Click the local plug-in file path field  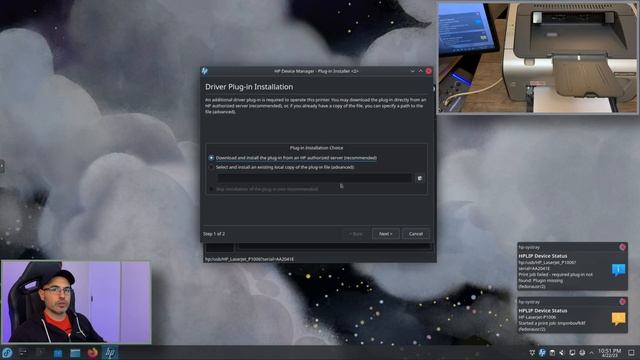314,178
